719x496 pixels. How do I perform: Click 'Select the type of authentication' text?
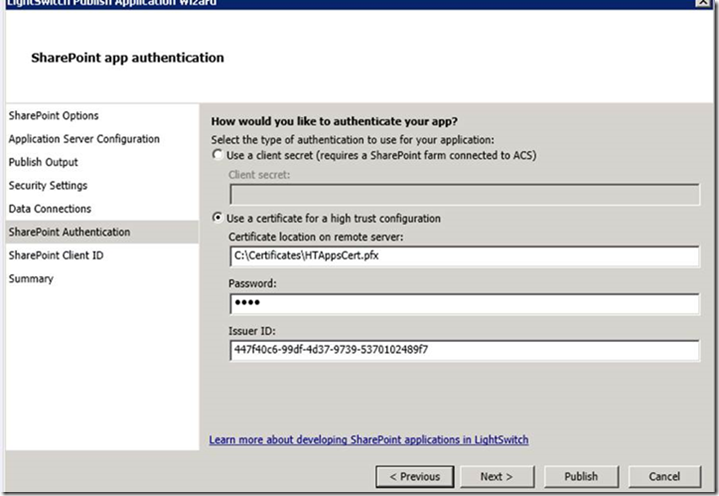(353, 140)
